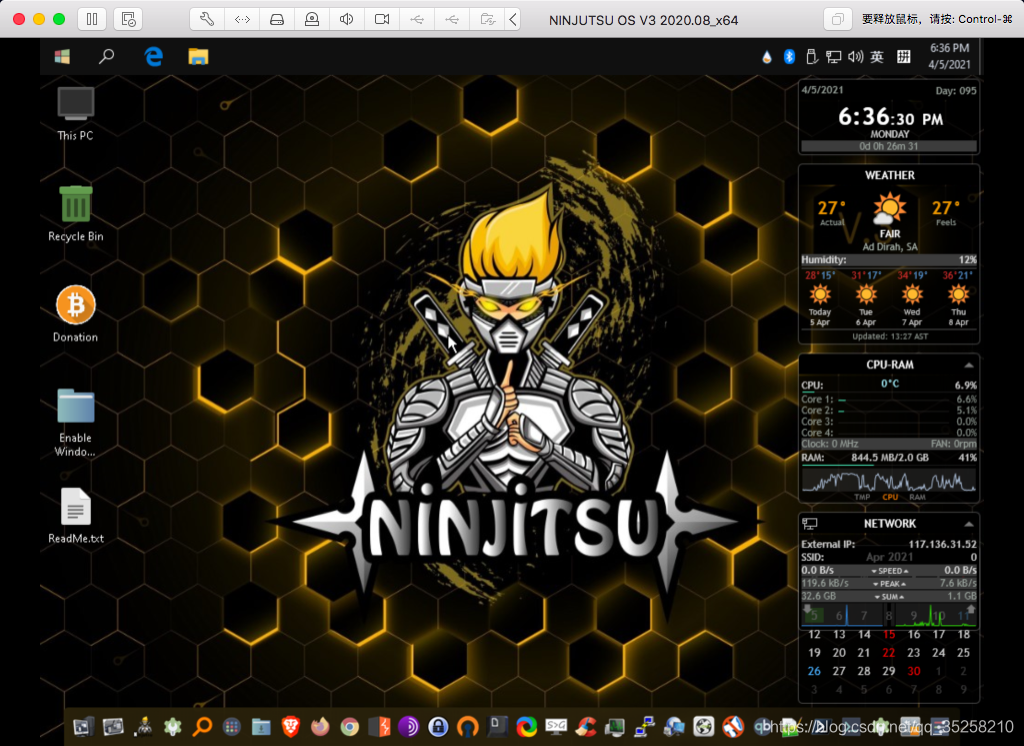Open the IME grid pad tray icon
Viewport: 1024px width, 746px height.
click(x=904, y=57)
